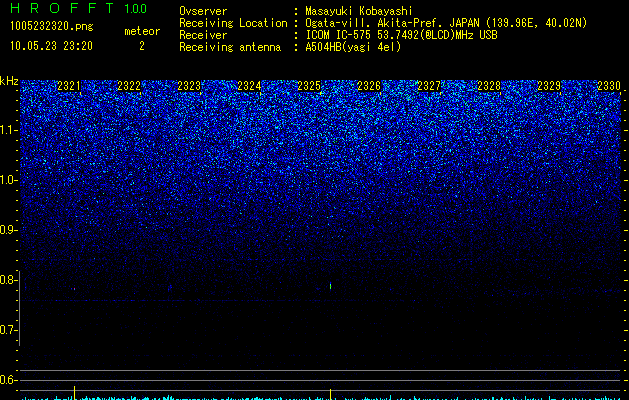Click the green meteor echo near 2325
This screenshot has width=629, height=400.
click(331, 286)
